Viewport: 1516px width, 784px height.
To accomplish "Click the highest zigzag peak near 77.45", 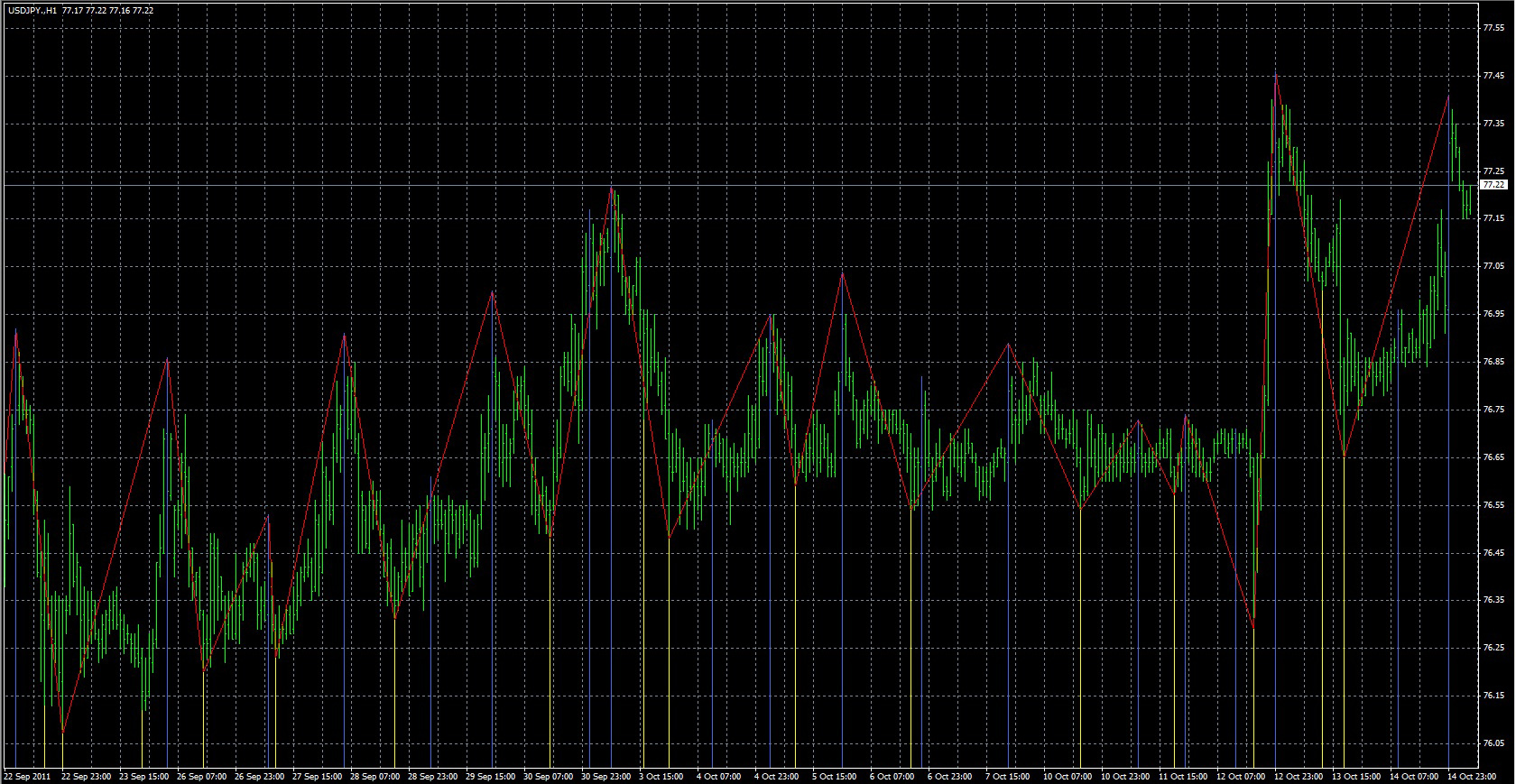I will pyautogui.click(x=1275, y=75).
